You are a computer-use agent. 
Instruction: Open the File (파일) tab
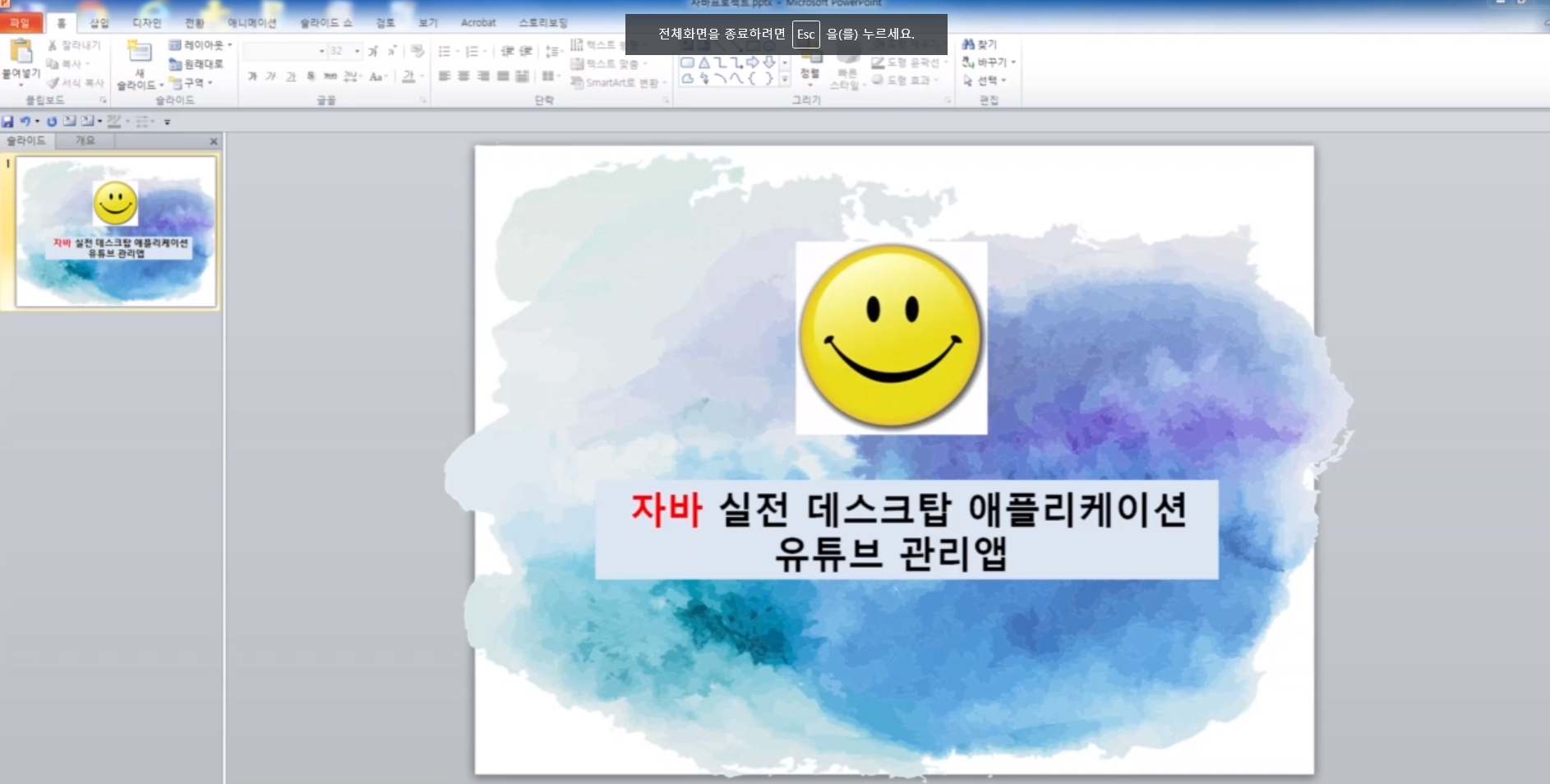point(20,23)
